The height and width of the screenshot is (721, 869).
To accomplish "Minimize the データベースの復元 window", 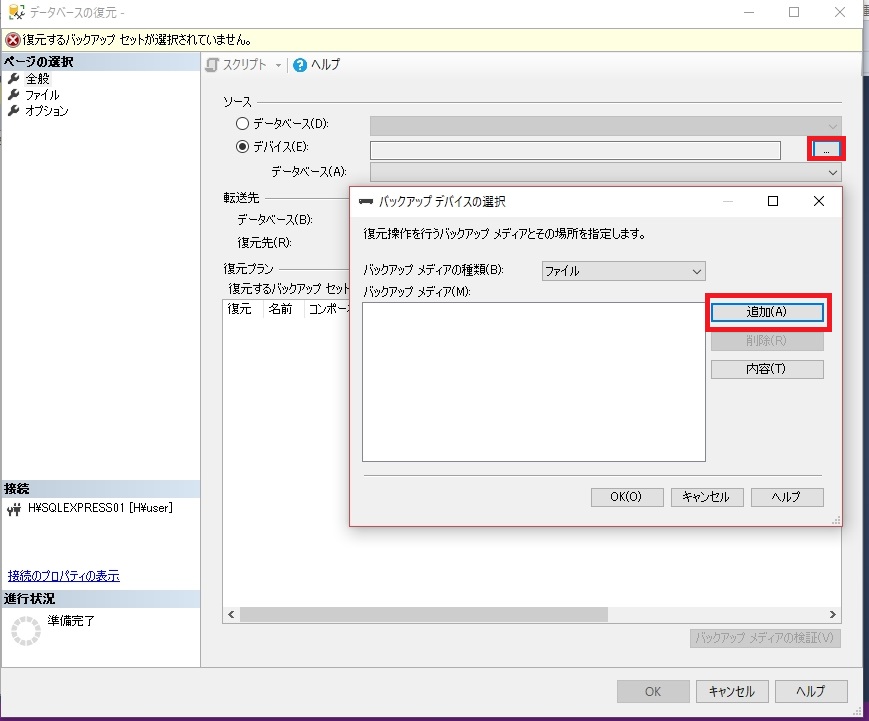I will click(x=749, y=12).
